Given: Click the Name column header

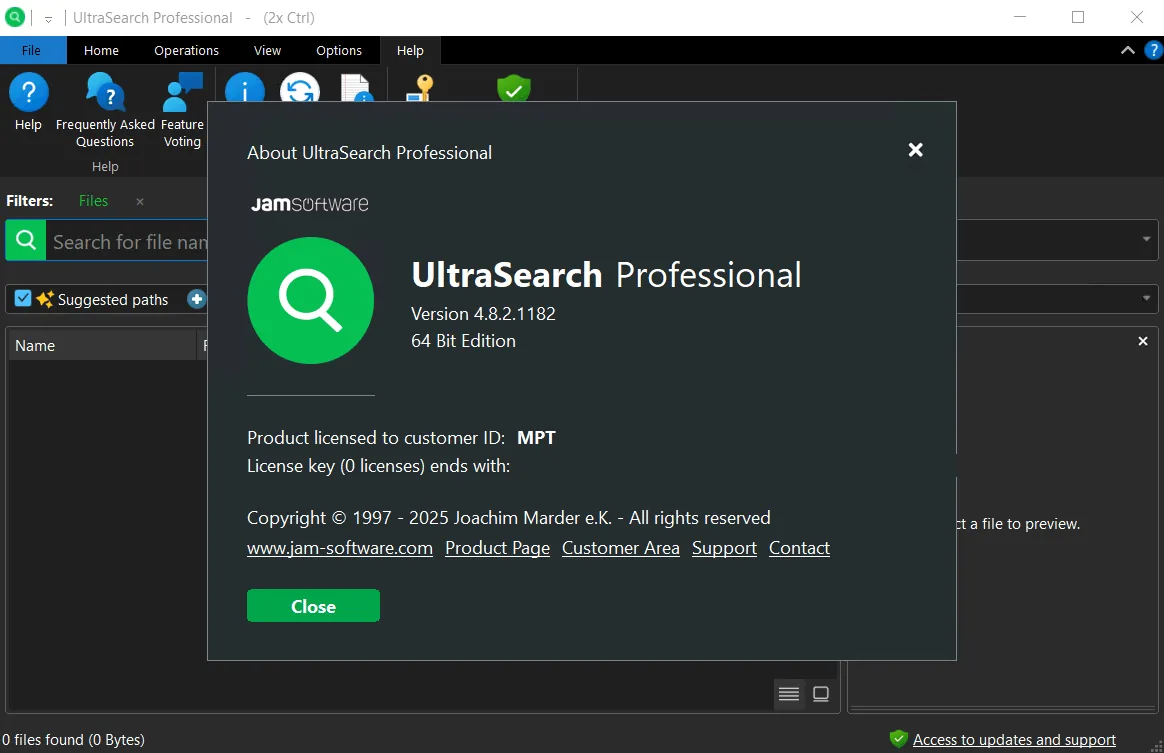Looking at the screenshot, I should pyautogui.click(x=102, y=345).
